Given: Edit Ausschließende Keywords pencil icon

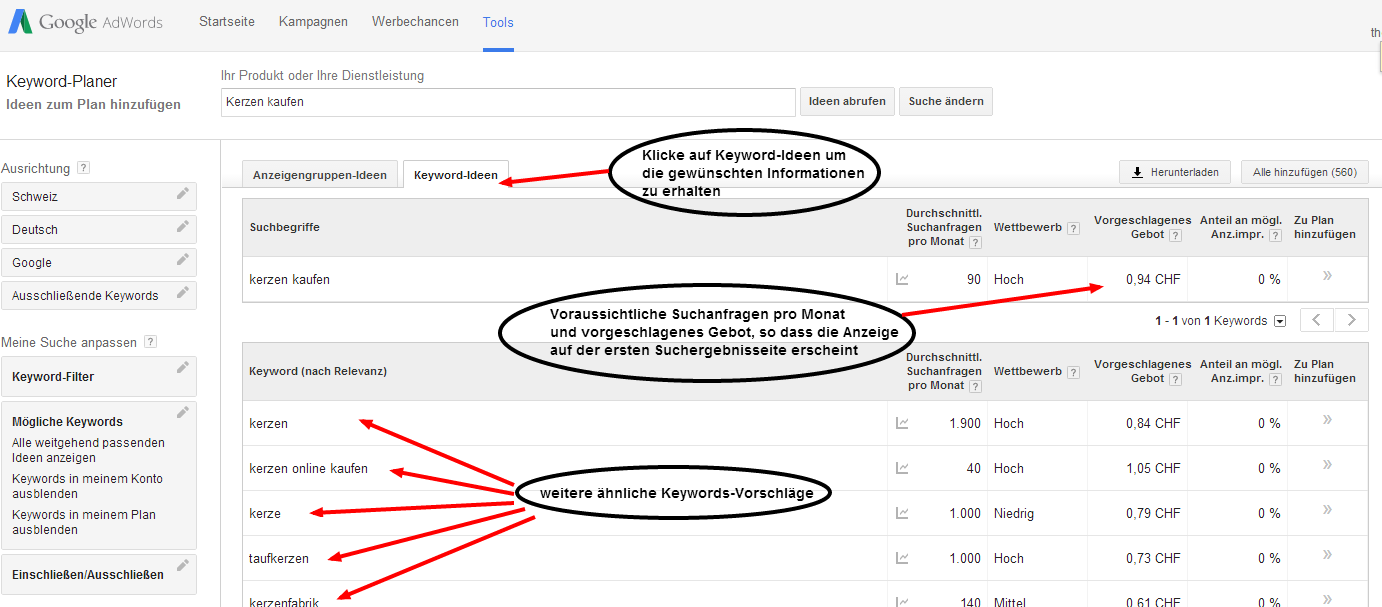Looking at the screenshot, I should click(x=182, y=293).
